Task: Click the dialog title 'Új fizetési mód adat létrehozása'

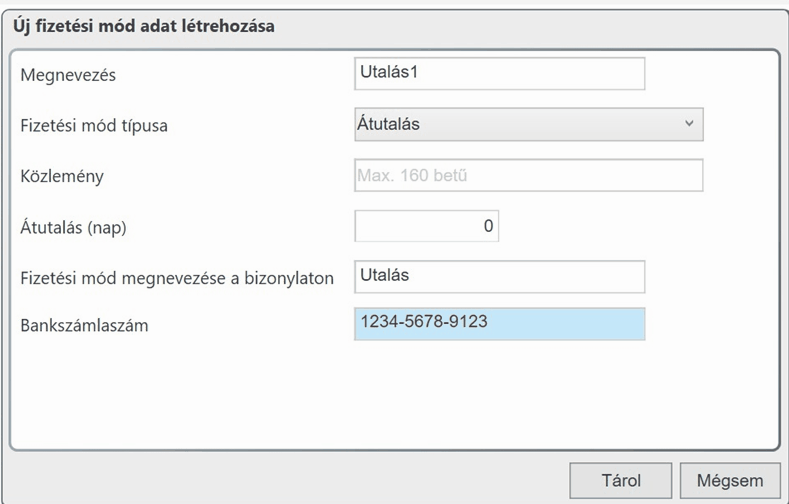Action: (143, 26)
